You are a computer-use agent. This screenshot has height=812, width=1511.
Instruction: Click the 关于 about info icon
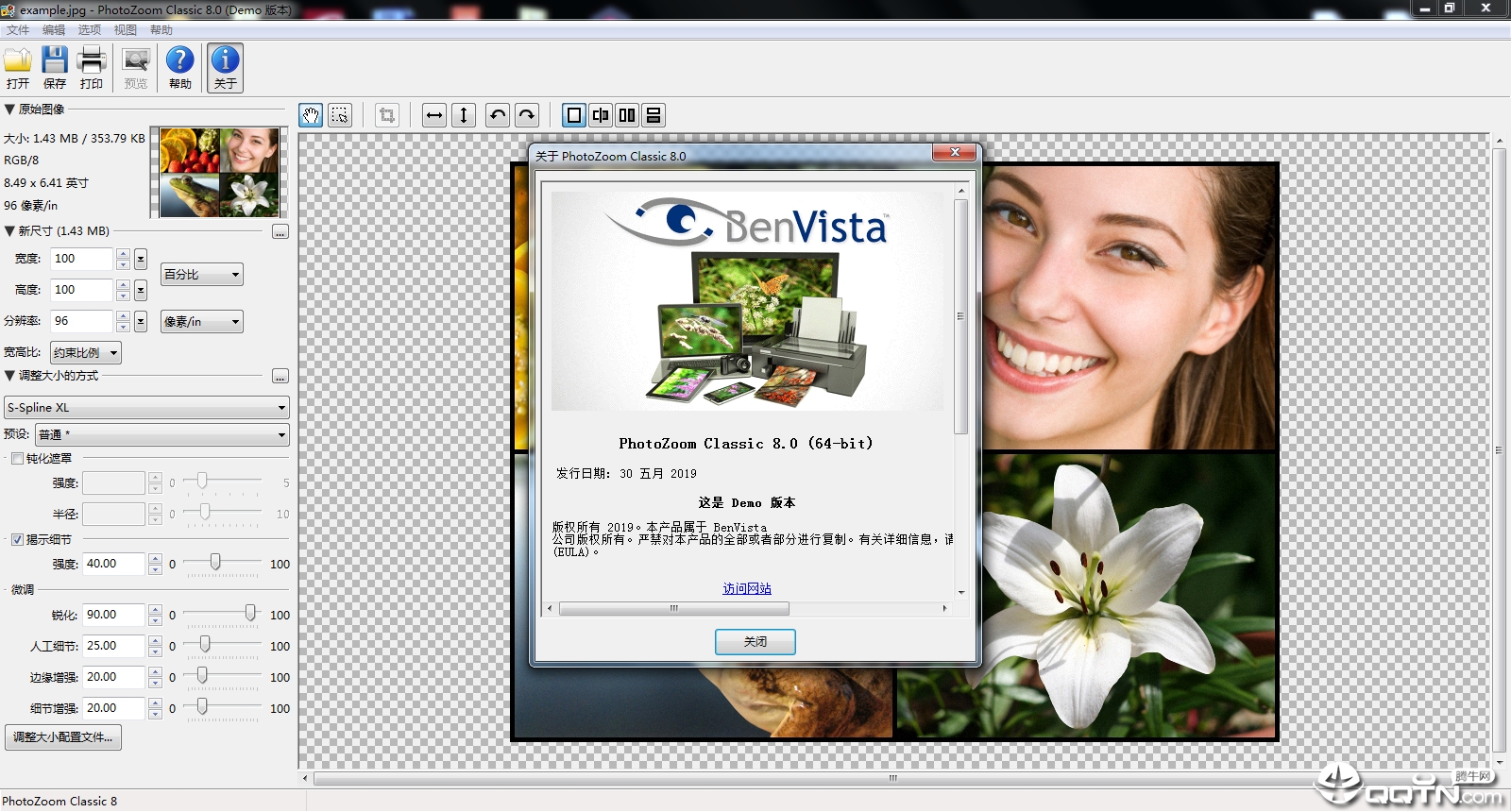[x=225, y=68]
